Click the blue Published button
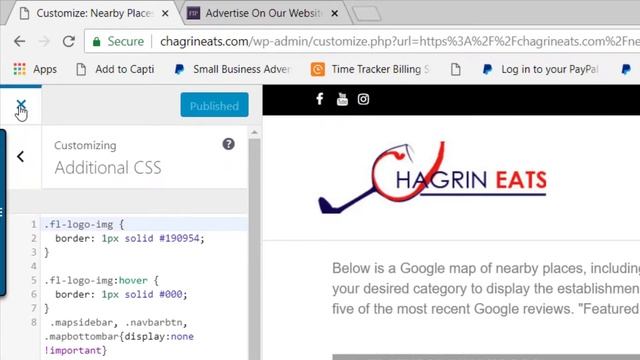This screenshot has height=360, width=640. 214,105
